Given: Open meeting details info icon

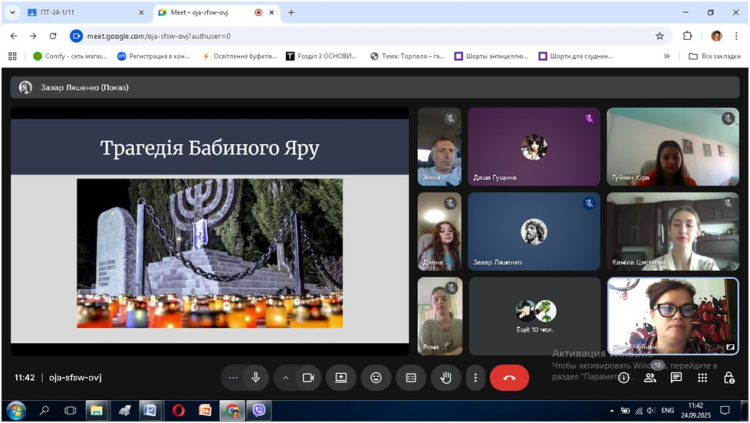Looking at the screenshot, I should (624, 378).
